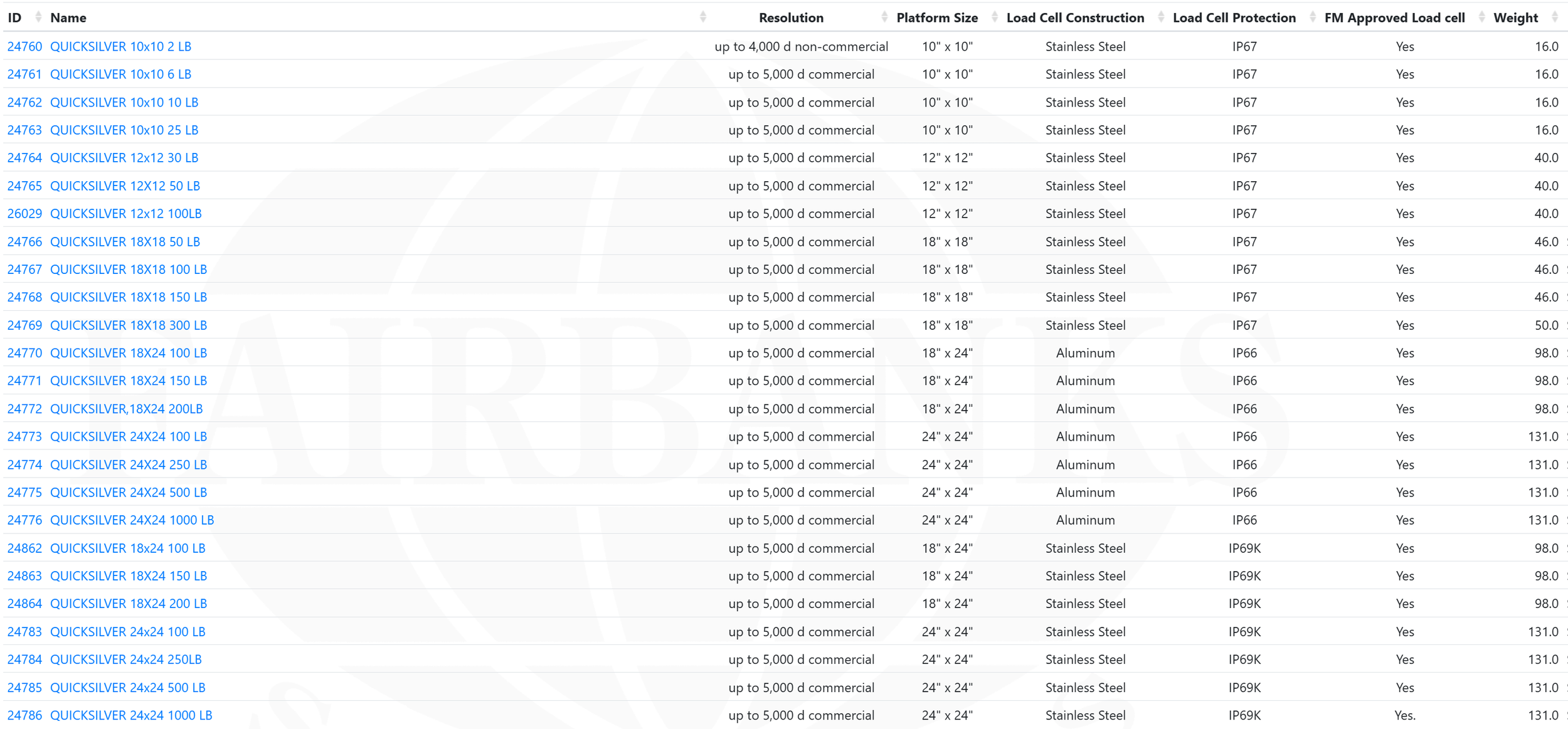
Task: Open QUICKSILVER,18X24 200LB link
Action: [127, 409]
